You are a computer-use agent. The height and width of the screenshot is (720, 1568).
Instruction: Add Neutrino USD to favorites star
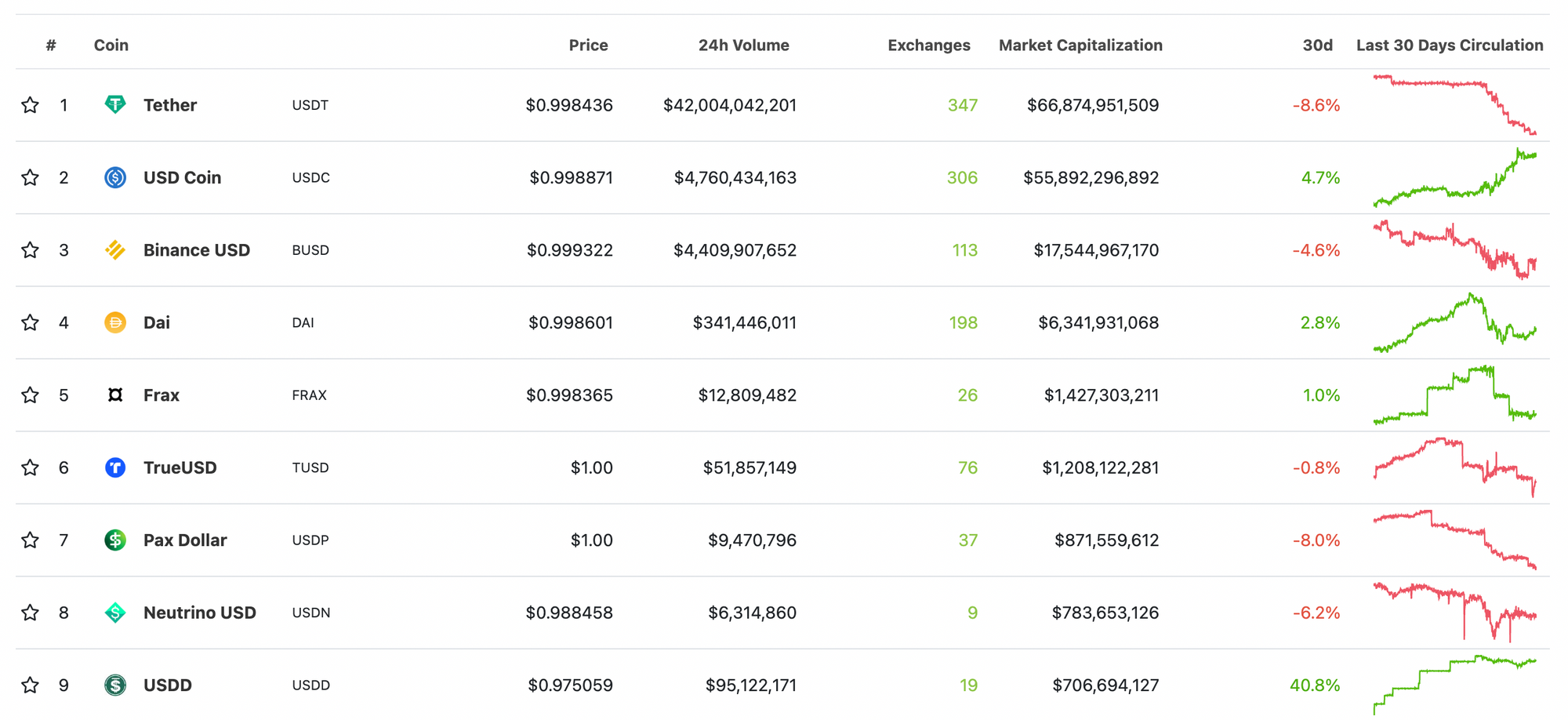click(30, 612)
